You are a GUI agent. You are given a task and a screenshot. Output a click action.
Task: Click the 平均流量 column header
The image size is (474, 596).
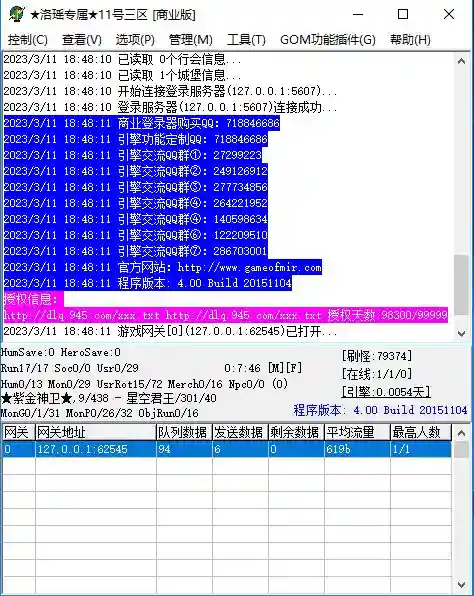point(357,433)
